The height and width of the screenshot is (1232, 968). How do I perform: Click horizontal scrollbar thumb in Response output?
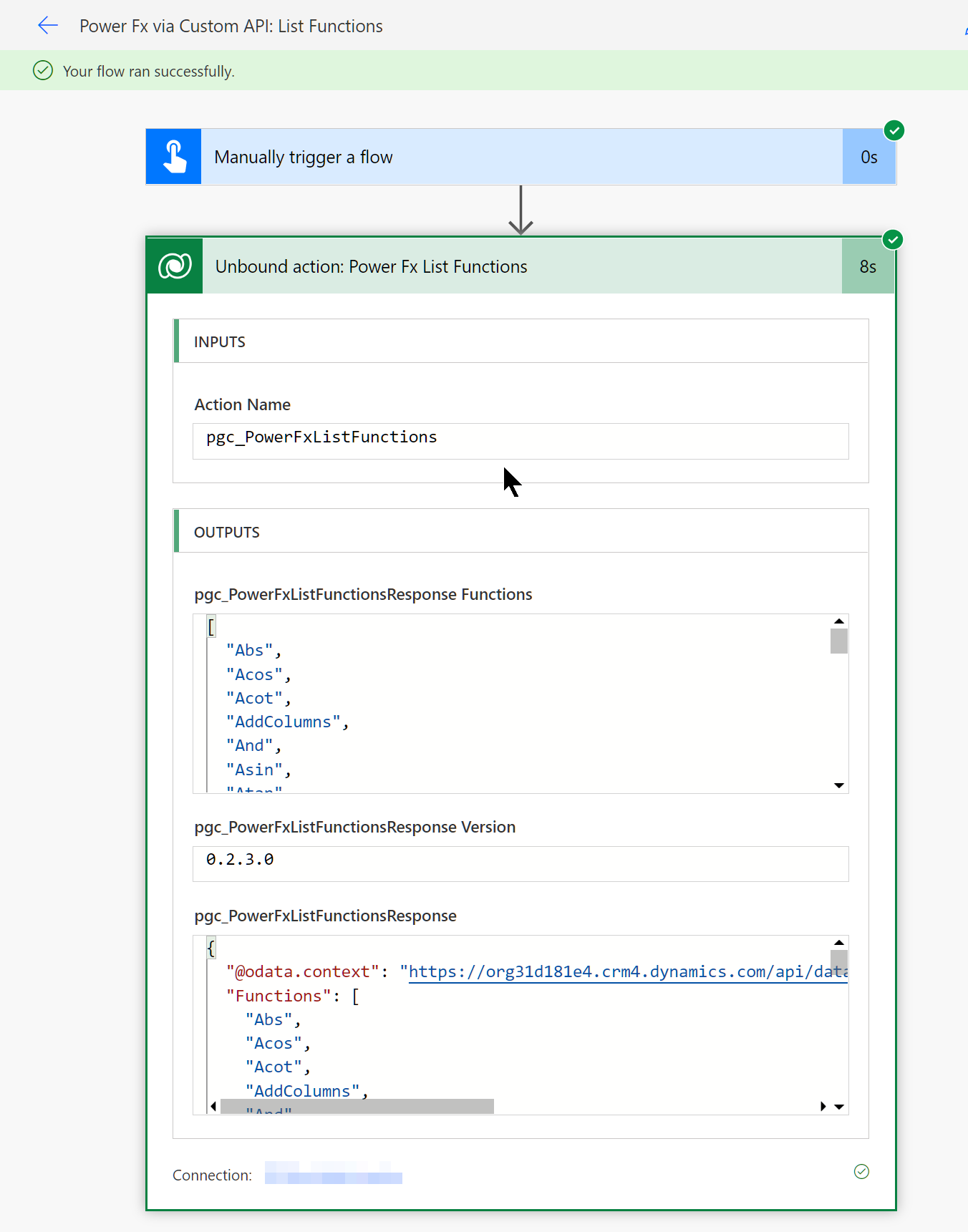pyautogui.click(x=357, y=1107)
